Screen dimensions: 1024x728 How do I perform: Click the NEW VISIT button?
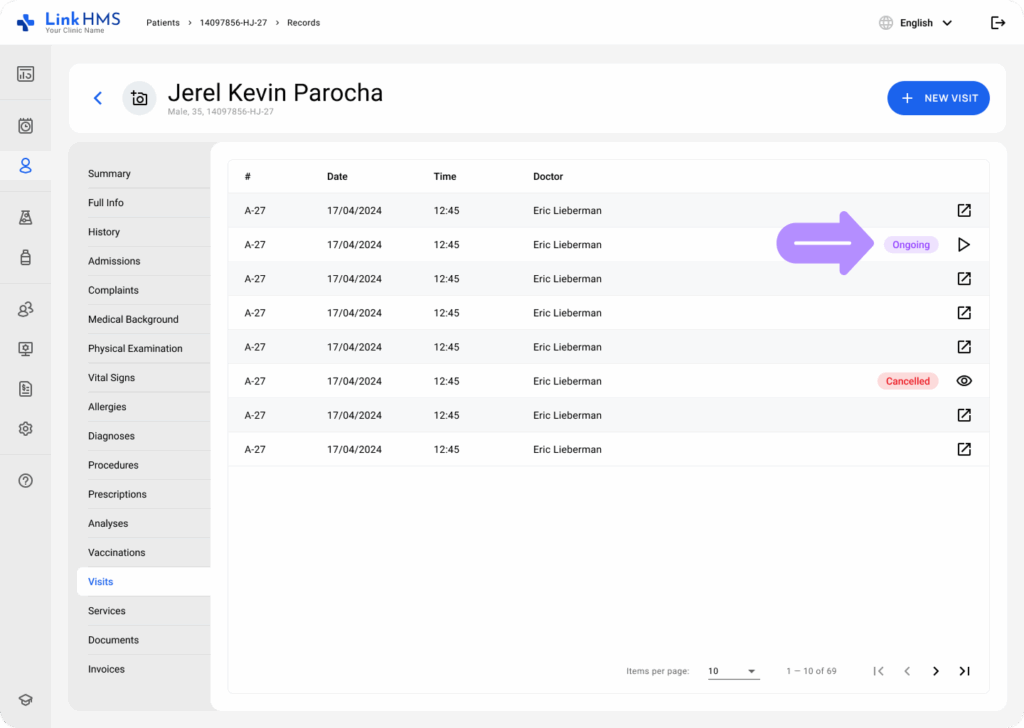coord(938,98)
